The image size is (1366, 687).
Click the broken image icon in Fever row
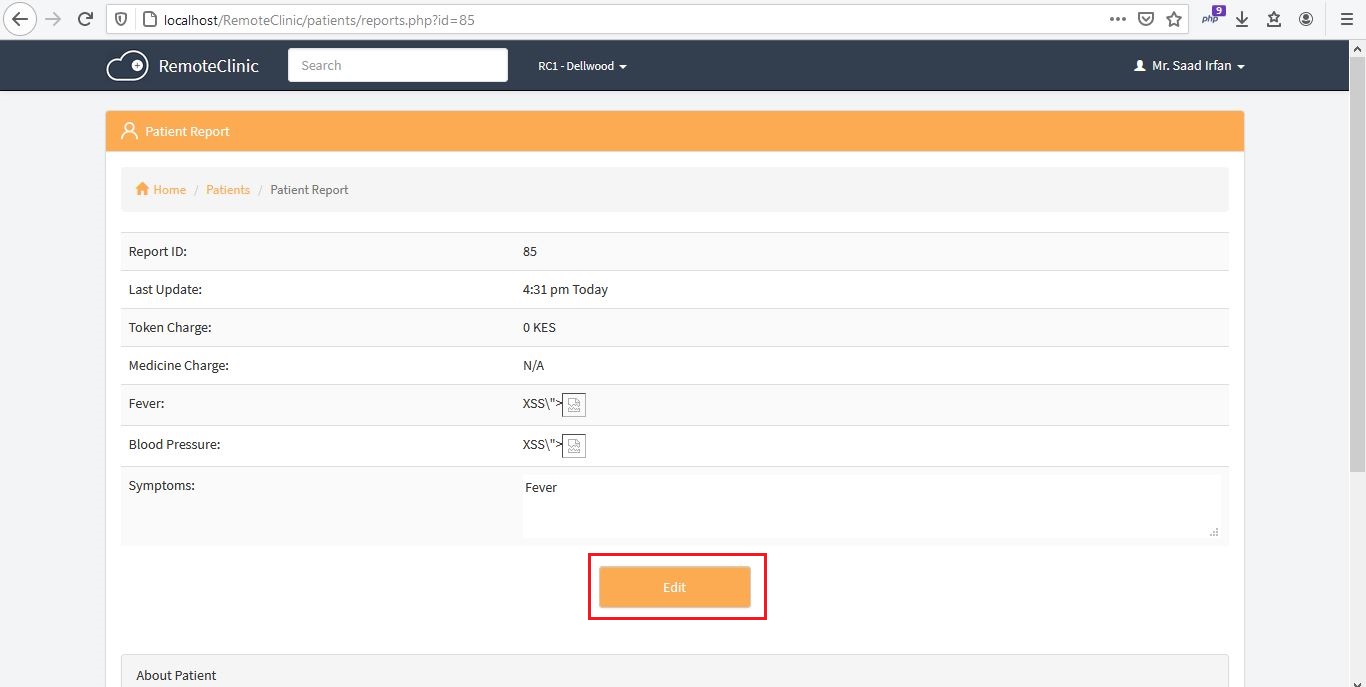point(574,405)
